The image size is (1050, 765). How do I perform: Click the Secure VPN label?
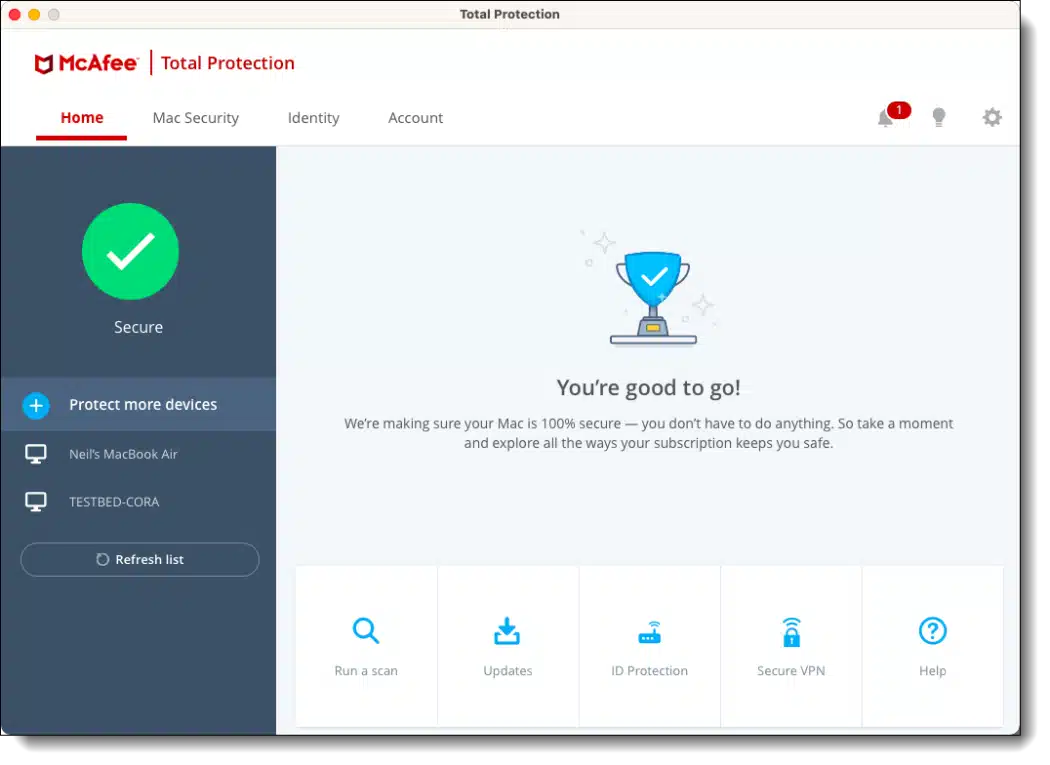point(791,671)
